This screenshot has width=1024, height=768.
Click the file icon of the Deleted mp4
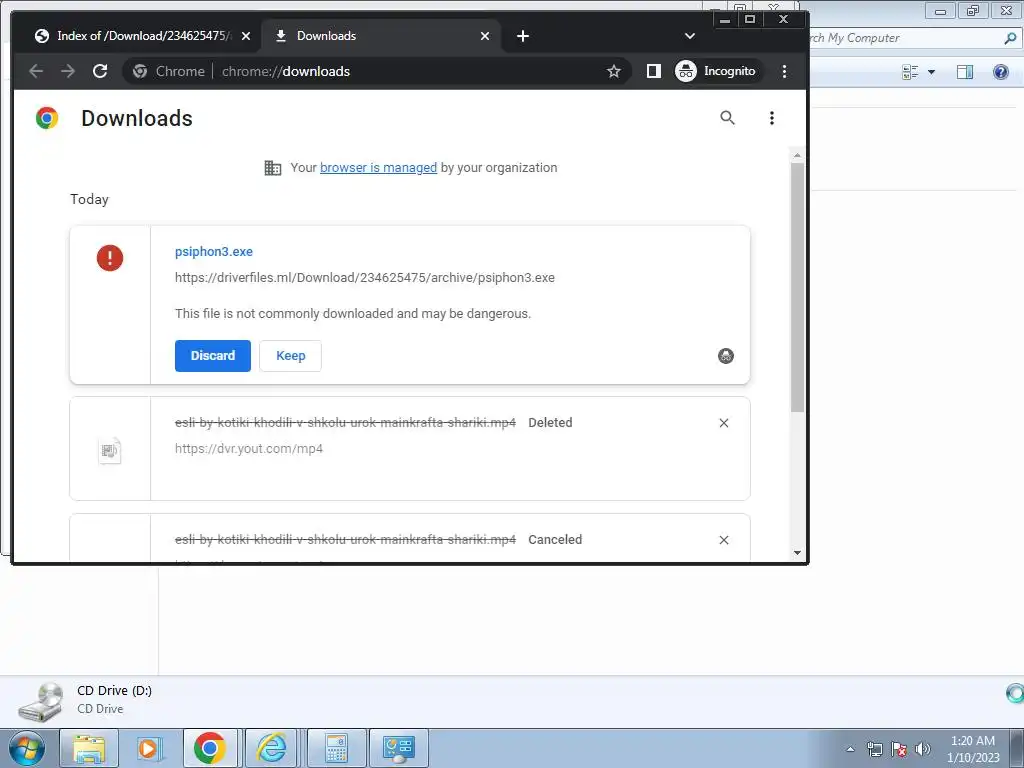110,451
